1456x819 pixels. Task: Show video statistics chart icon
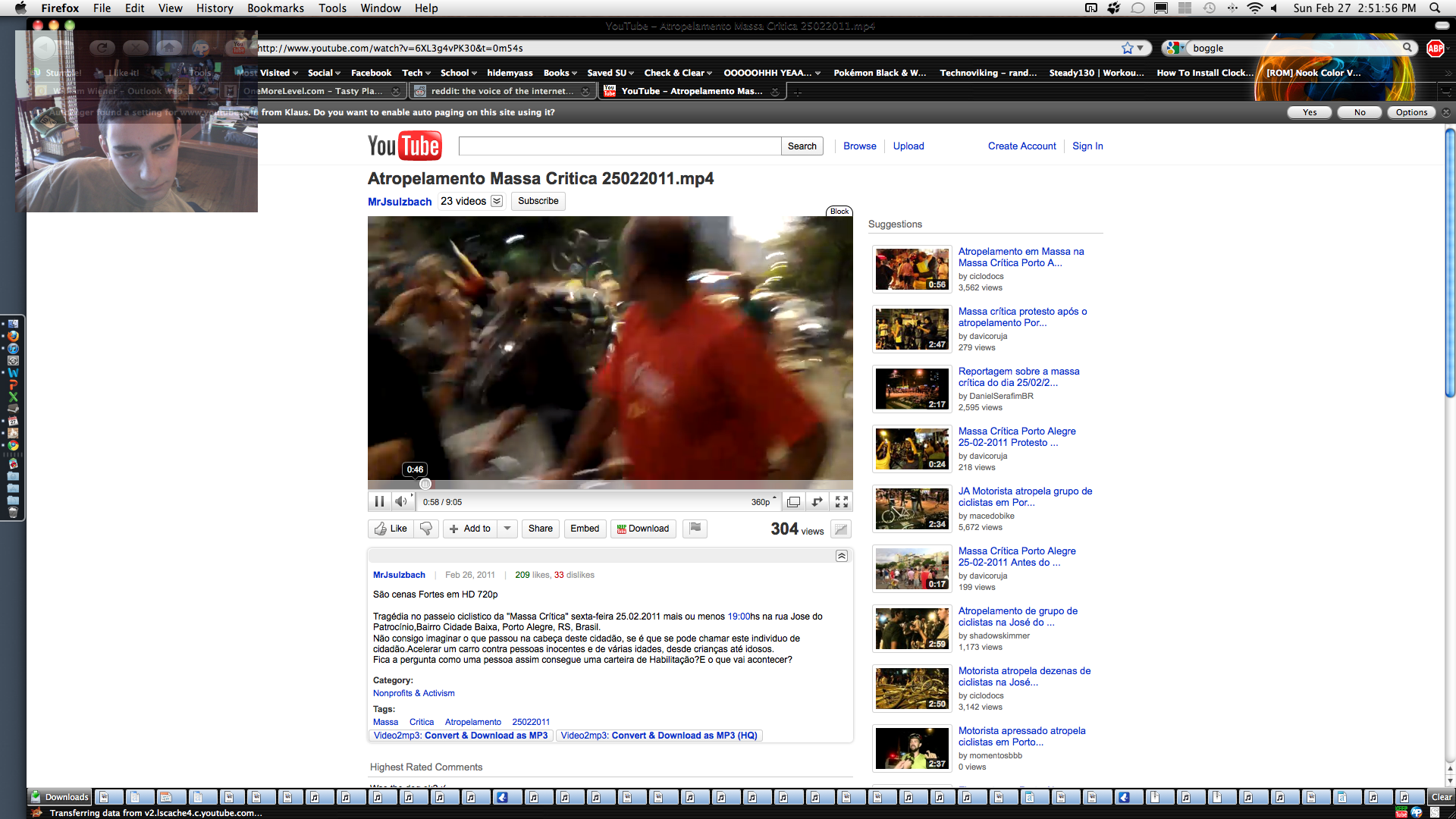(x=840, y=529)
